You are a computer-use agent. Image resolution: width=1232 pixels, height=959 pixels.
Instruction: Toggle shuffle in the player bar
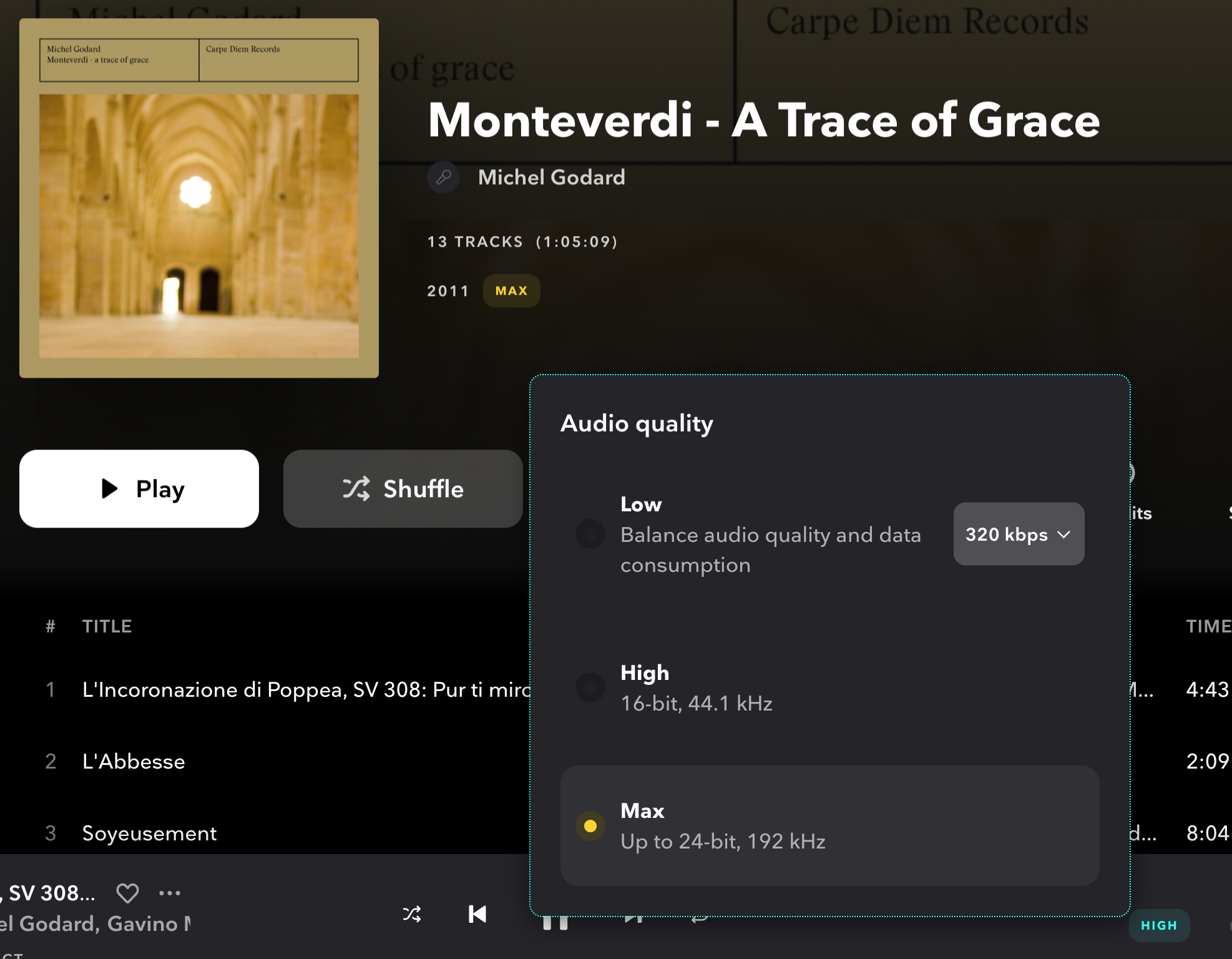point(412,914)
